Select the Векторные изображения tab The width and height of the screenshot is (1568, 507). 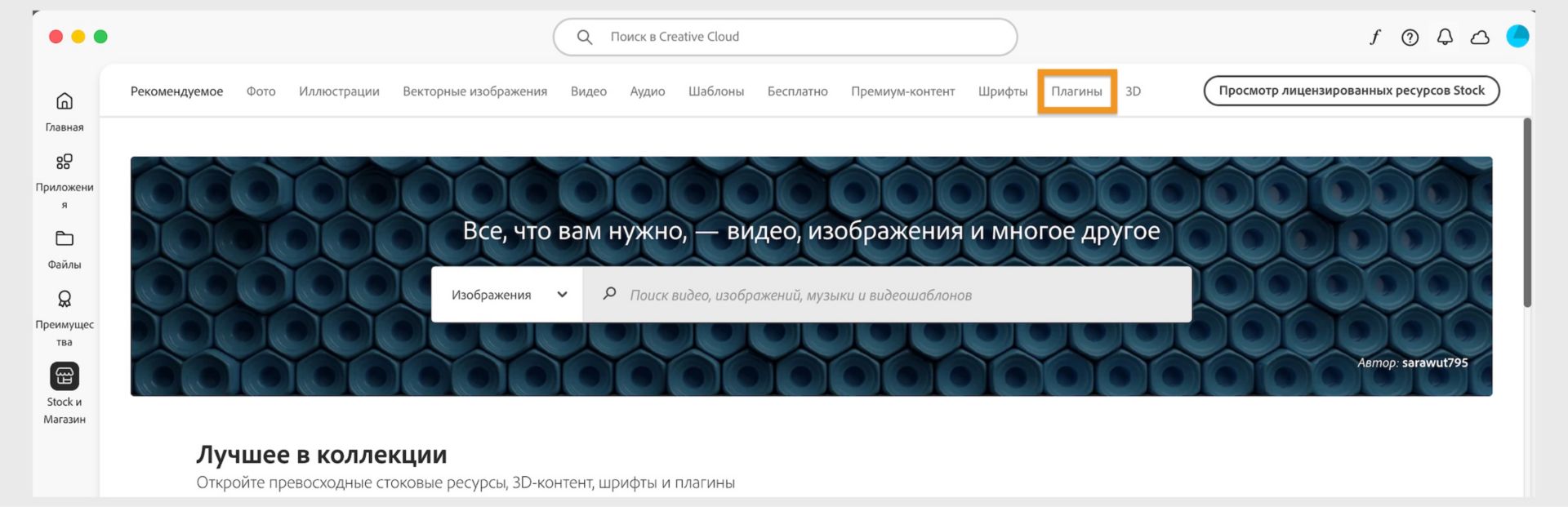click(x=475, y=91)
